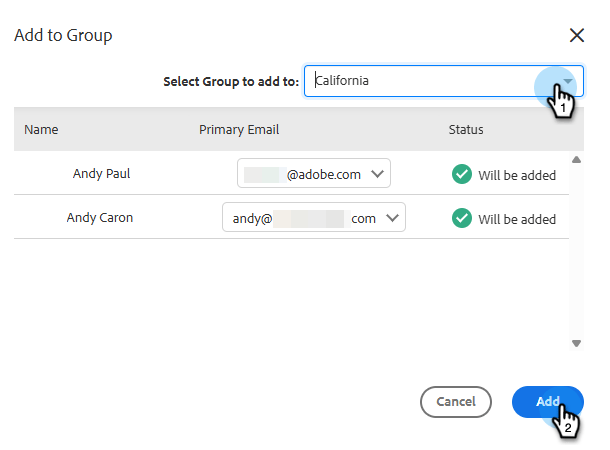Click Andy Paul's "Will be added" status text
Image resolution: width=610 pixels, height=450 pixels.
(517, 175)
